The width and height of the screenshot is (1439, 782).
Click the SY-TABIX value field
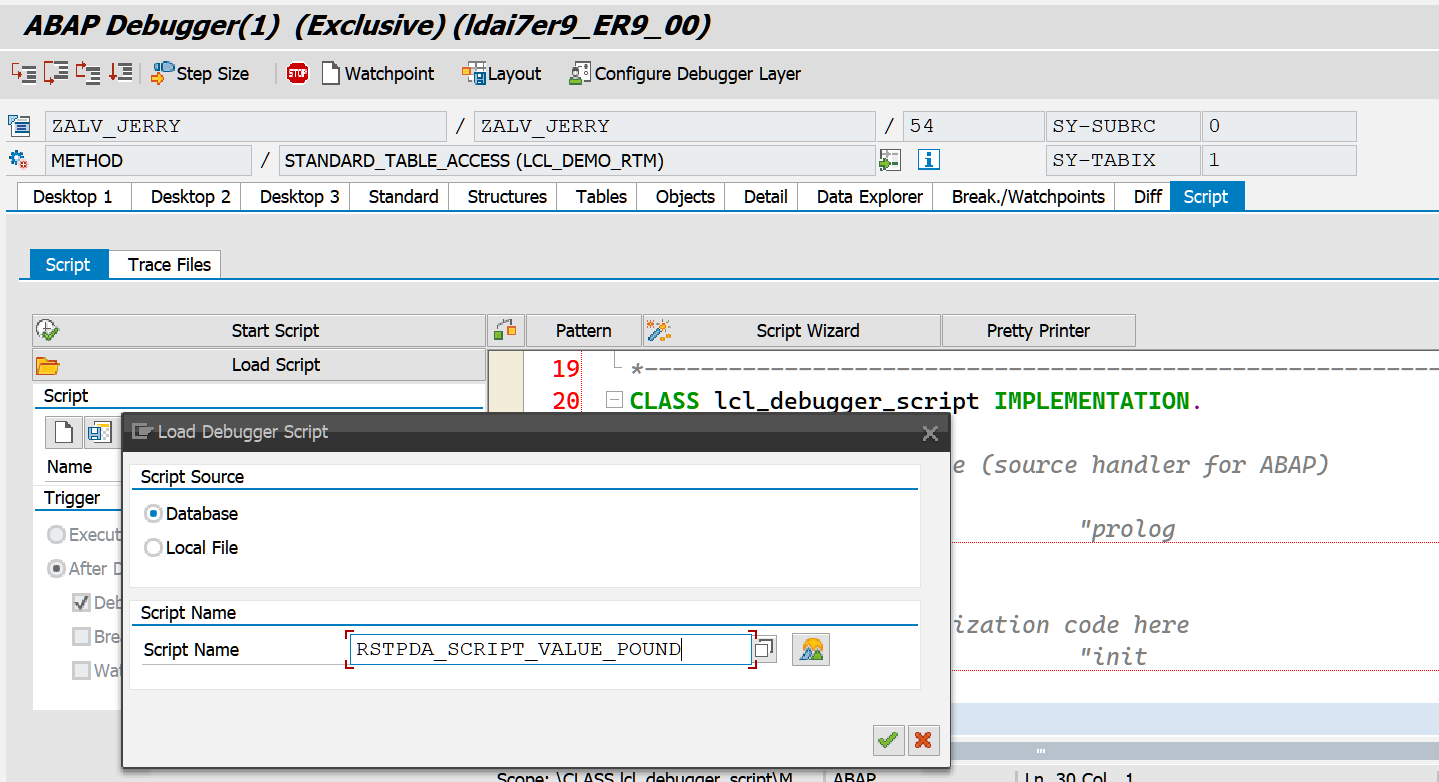(1279, 160)
